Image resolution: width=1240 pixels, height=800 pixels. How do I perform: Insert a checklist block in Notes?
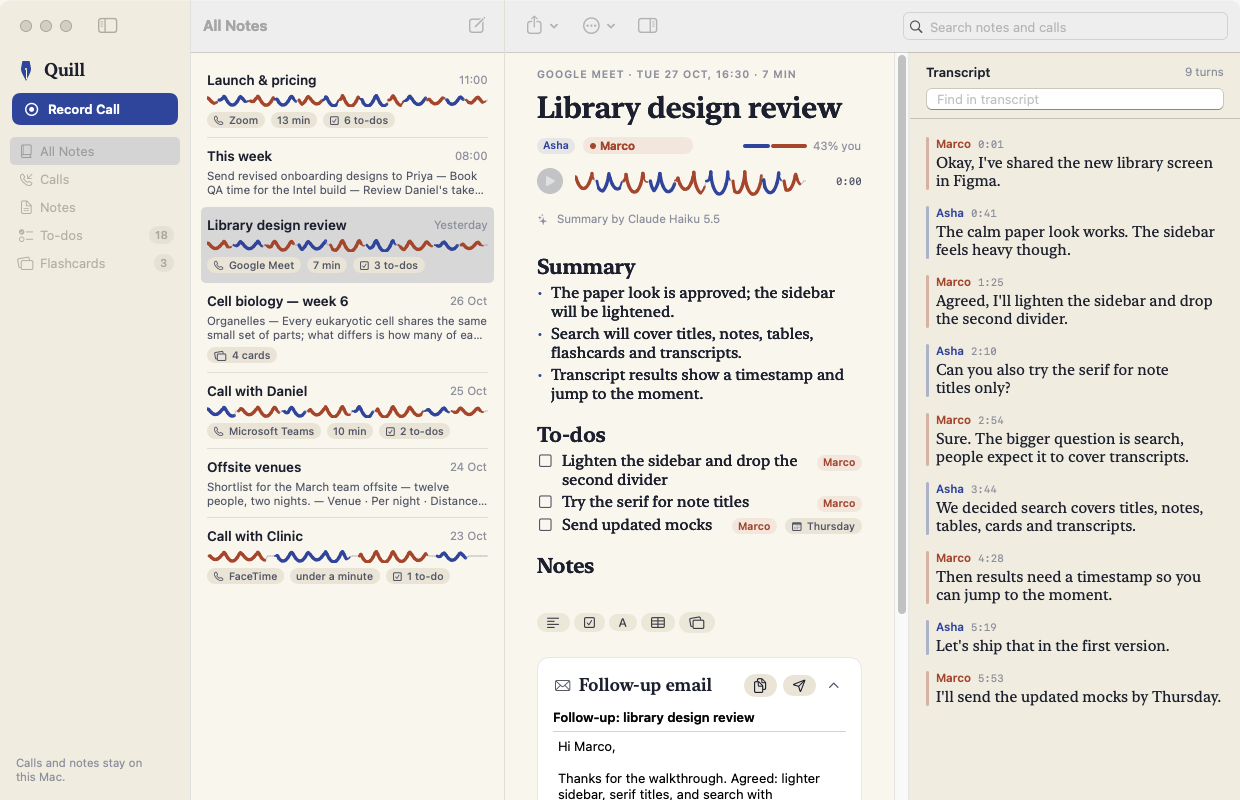pyautogui.click(x=589, y=623)
